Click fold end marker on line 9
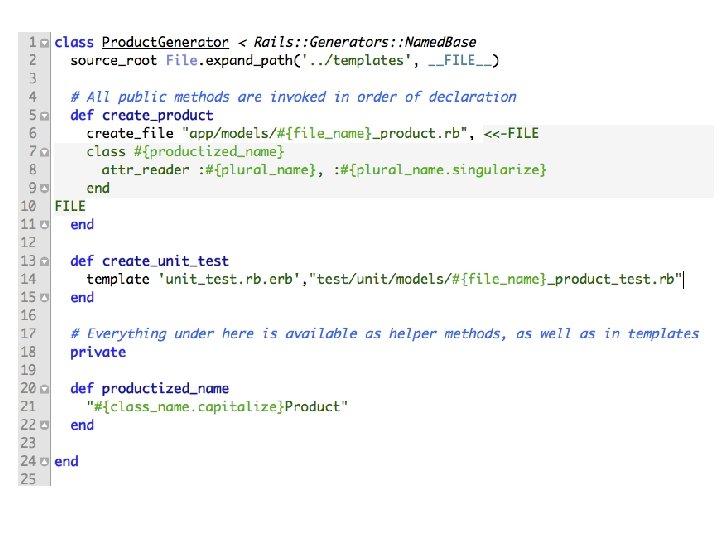This screenshot has width=720, height=540. [x=44, y=189]
